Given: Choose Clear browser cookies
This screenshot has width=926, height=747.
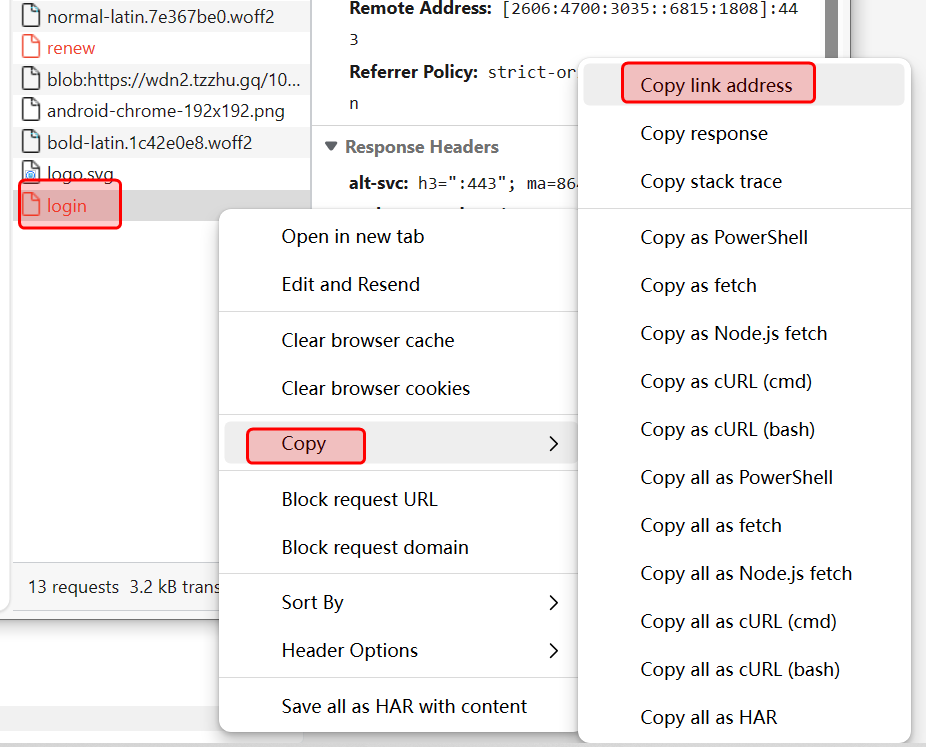Looking at the screenshot, I should click(375, 389).
